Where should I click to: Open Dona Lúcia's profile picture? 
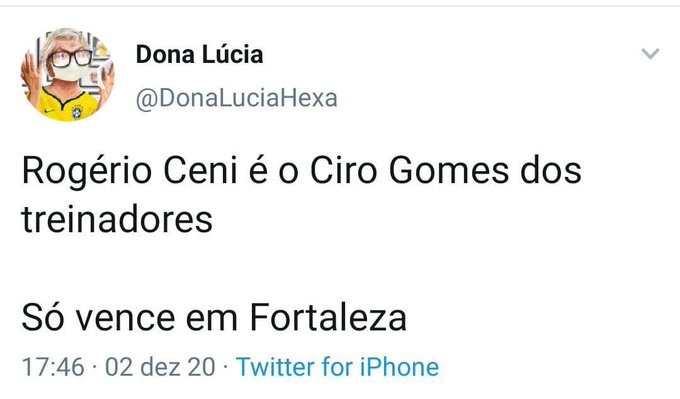click(67, 75)
